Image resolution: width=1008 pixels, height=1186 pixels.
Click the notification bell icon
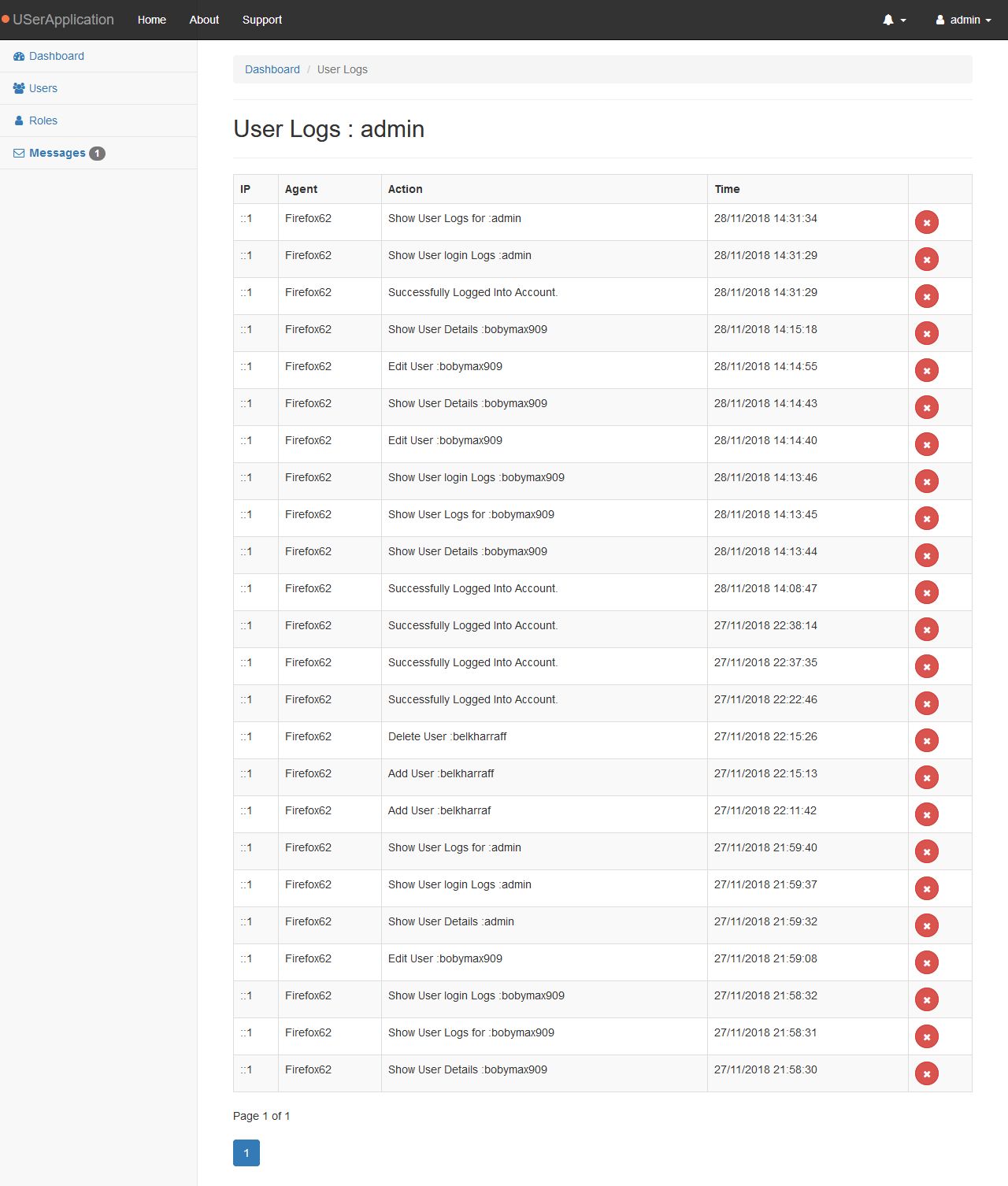pyautogui.click(x=888, y=20)
